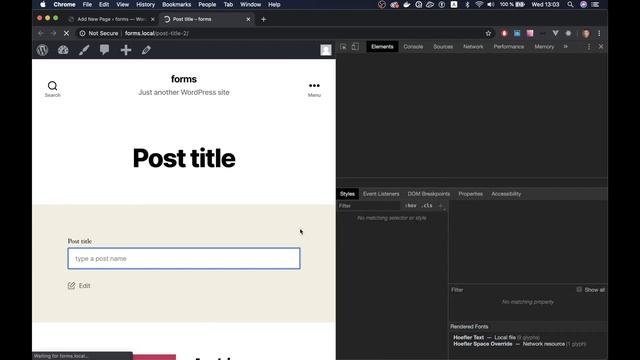Viewport: 640px width, 360px height.
Task: Click the address bar URL
Action: click(157, 33)
